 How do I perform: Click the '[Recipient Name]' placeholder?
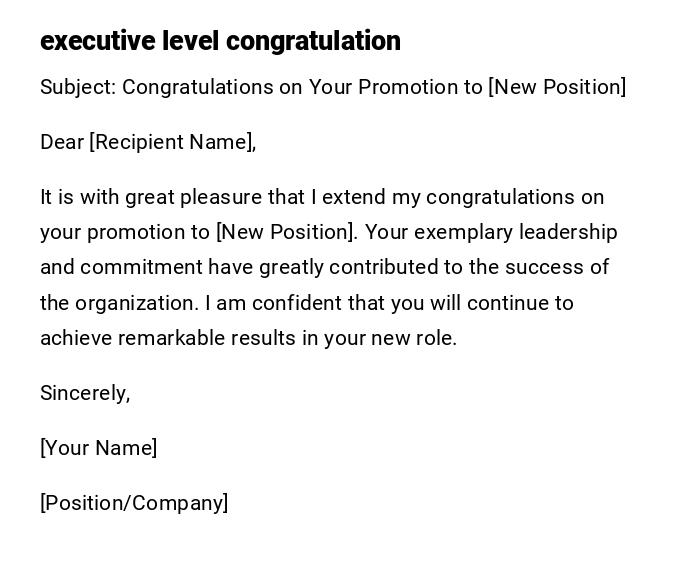170,142
